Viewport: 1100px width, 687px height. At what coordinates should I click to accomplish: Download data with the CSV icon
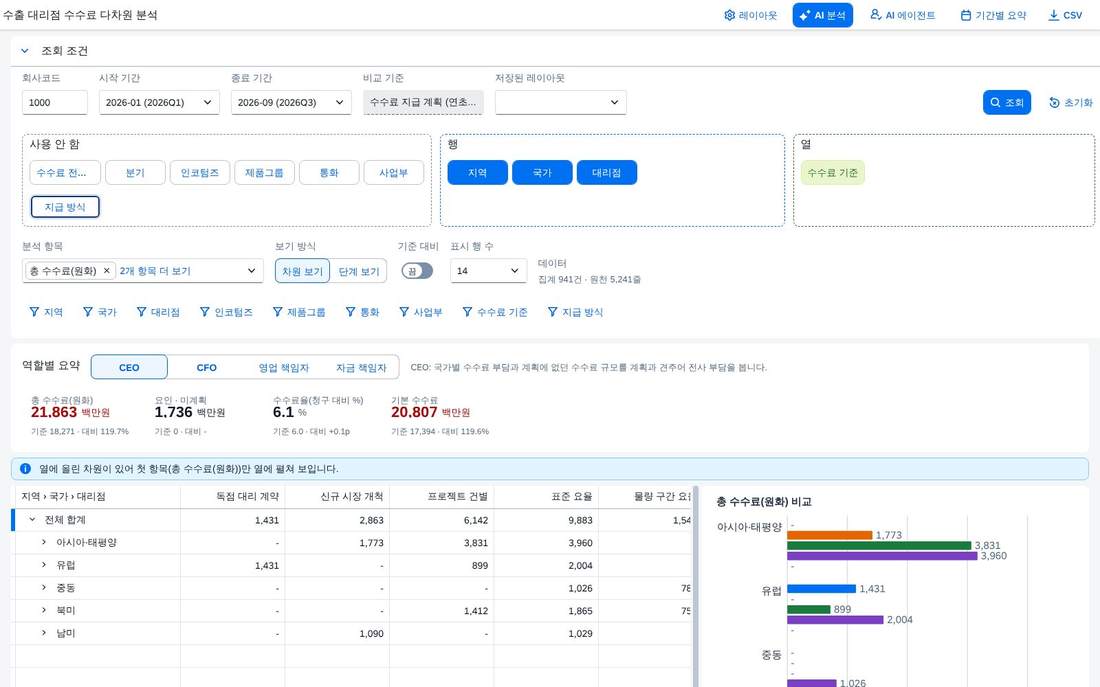[1065, 15]
